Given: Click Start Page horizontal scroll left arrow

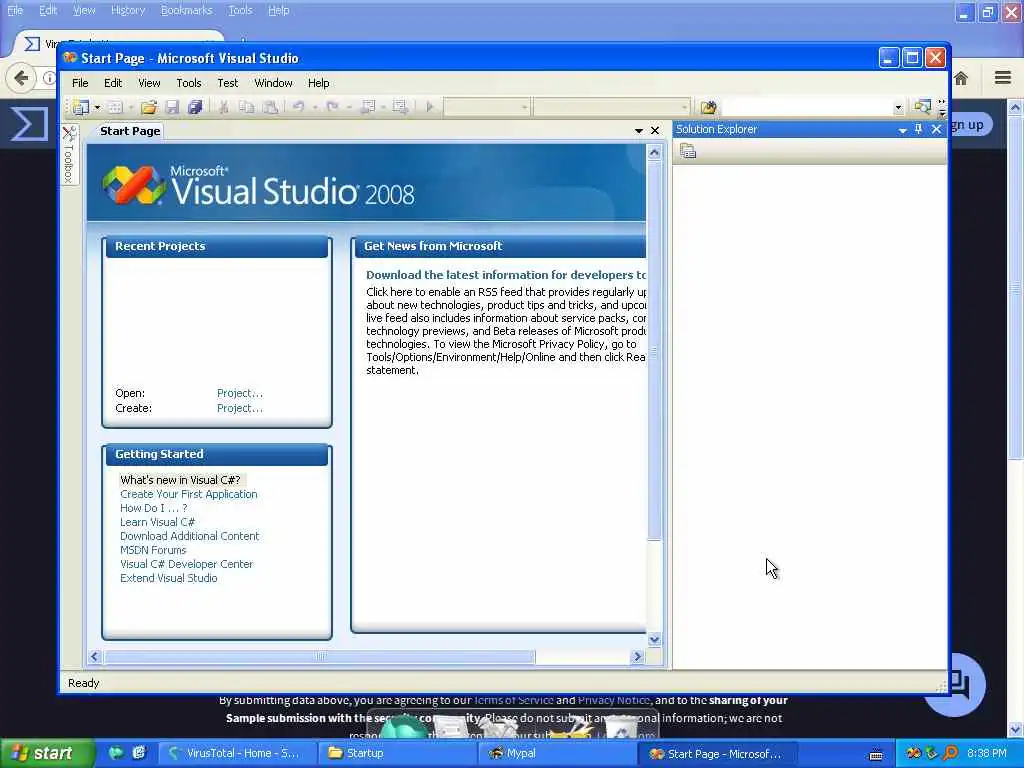Looking at the screenshot, I should tap(95, 656).
